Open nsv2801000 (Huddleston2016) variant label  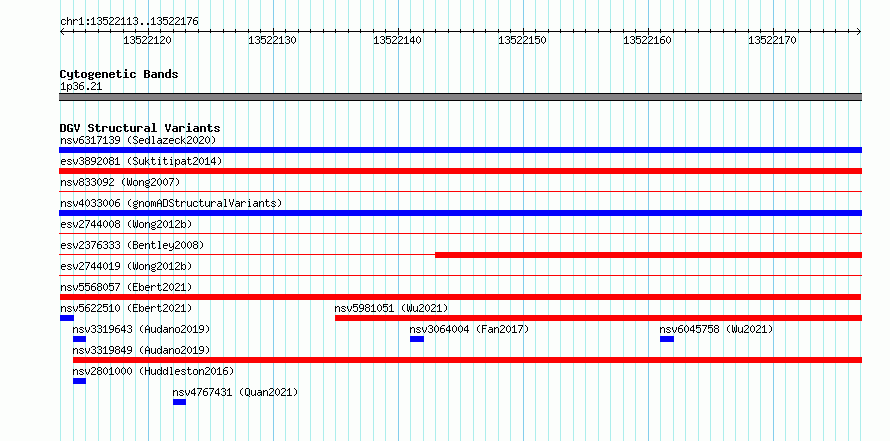[153, 371]
